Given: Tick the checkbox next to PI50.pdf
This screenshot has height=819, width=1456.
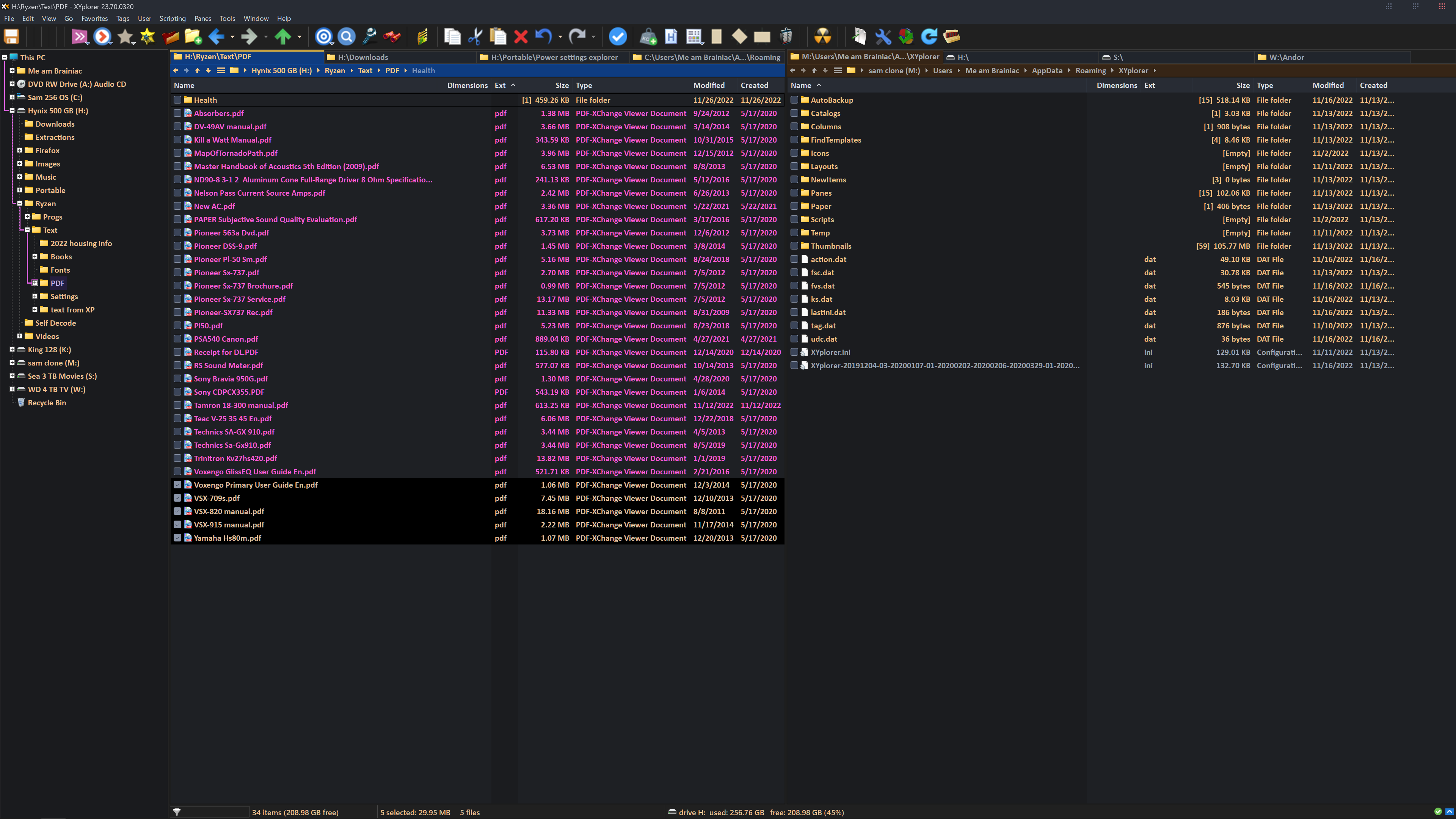Looking at the screenshot, I should [177, 326].
